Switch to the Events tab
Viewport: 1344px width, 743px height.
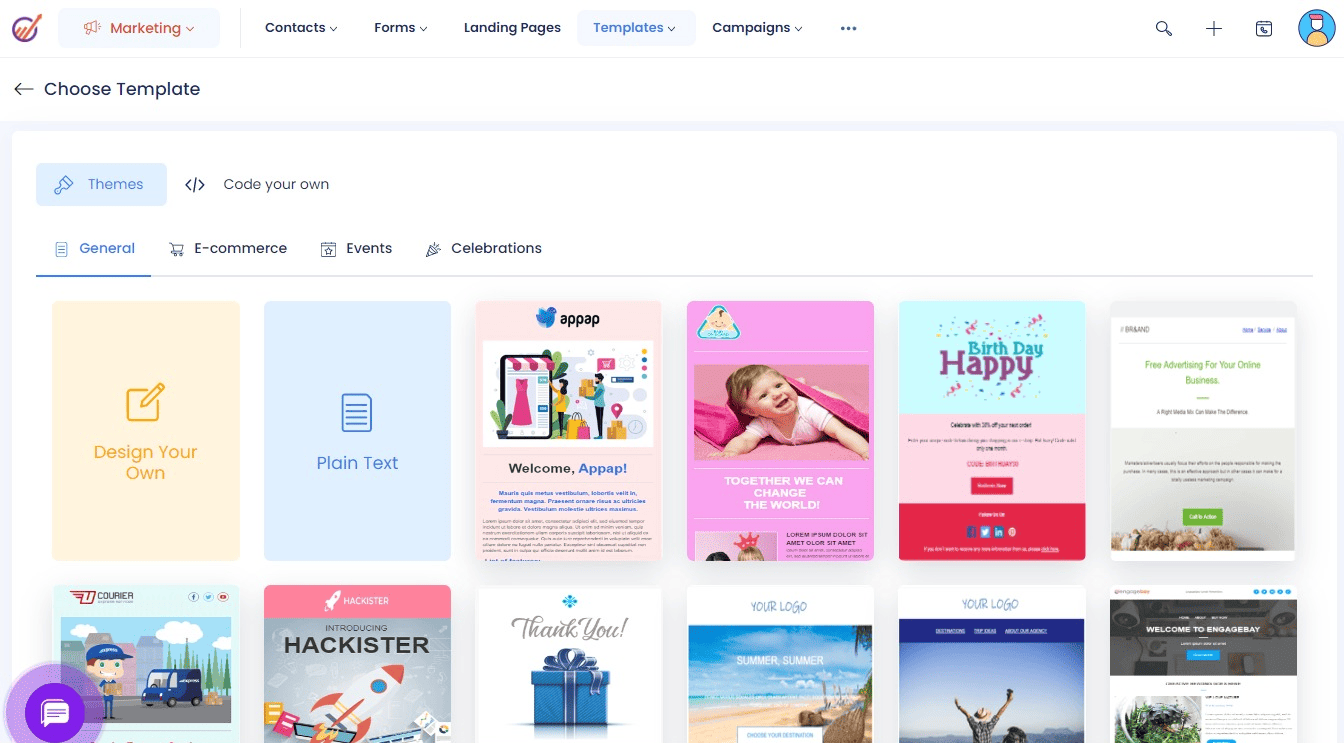pos(356,249)
